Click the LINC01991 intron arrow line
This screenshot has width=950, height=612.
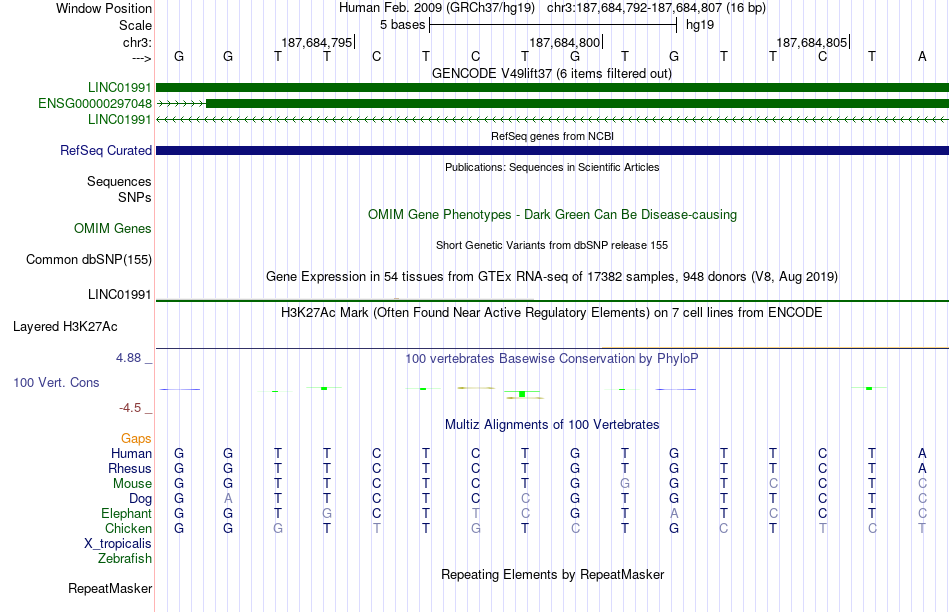click(552, 119)
